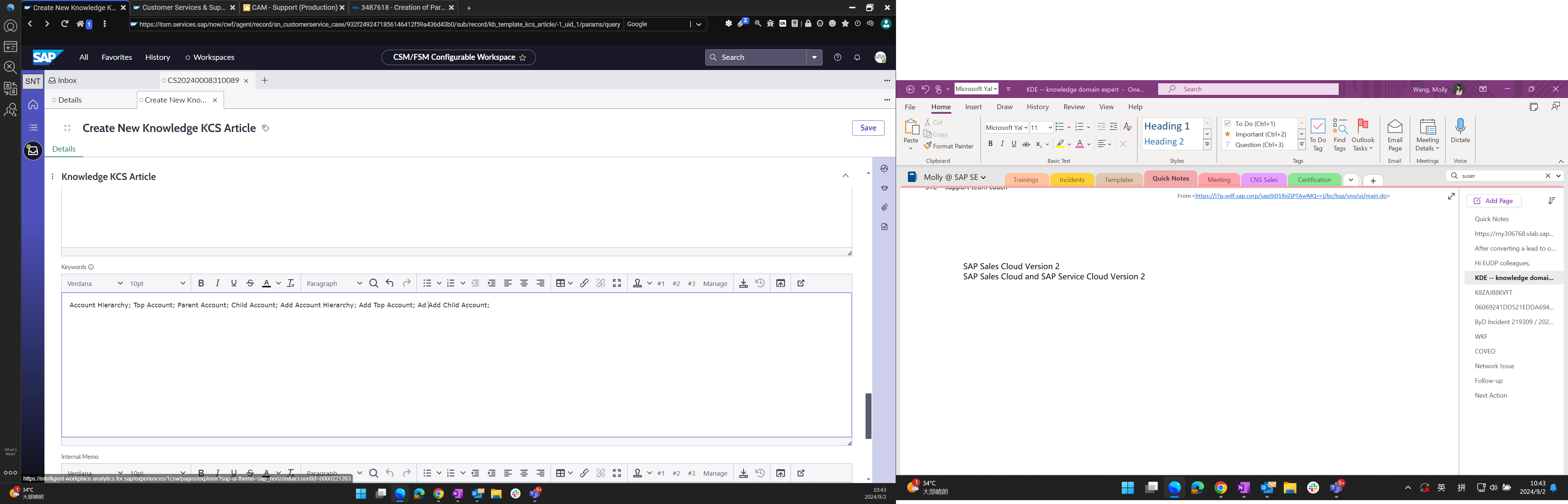This screenshot has width=1568, height=504.
Task: Open History menu in SAP header
Action: (x=157, y=57)
